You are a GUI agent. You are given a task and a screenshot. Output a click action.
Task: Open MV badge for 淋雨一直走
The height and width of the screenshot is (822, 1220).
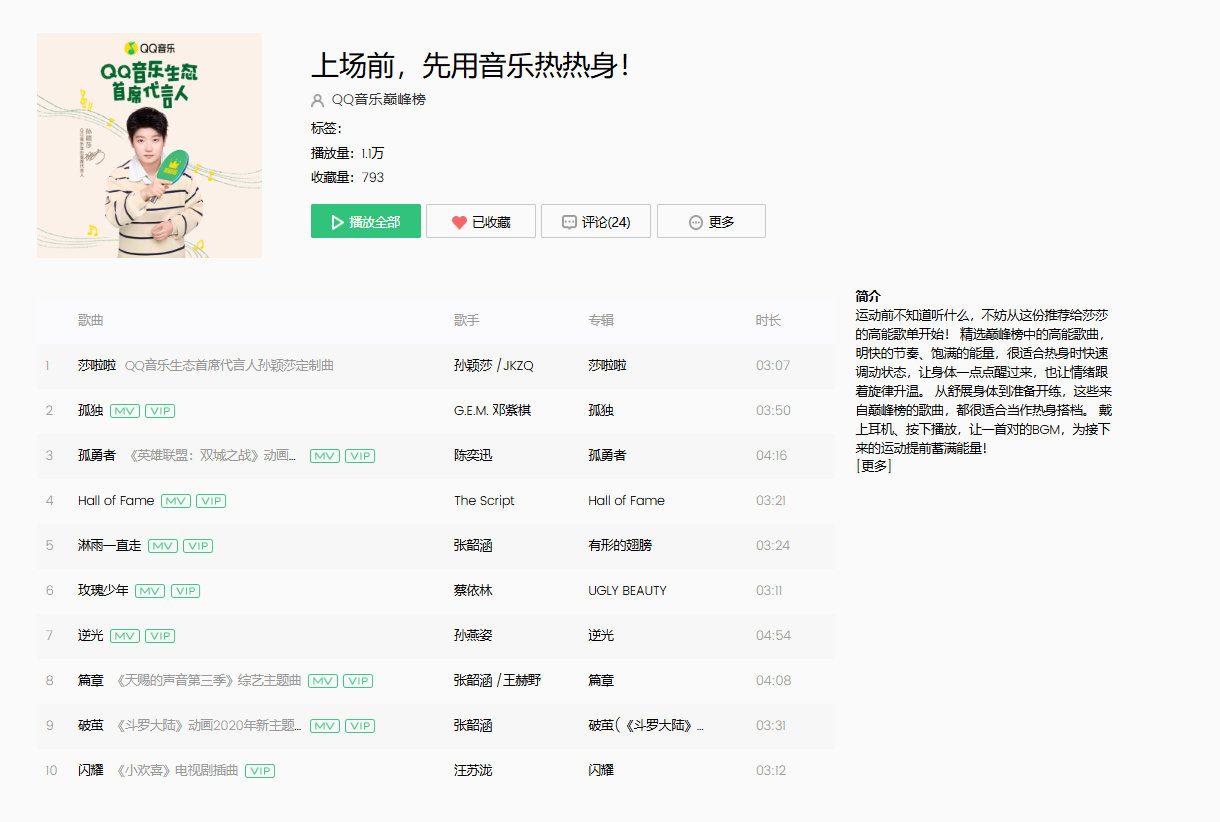coord(163,546)
